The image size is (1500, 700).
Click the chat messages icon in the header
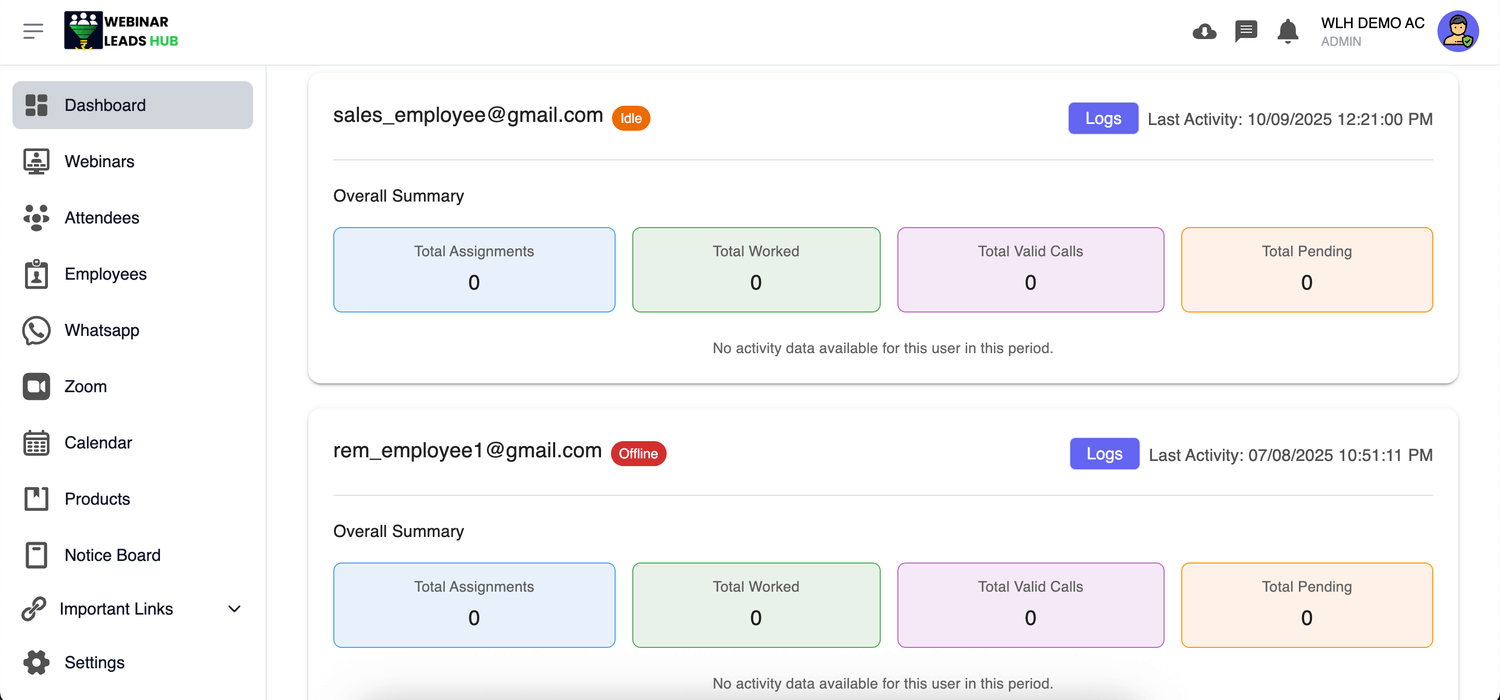pos(1245,31)
